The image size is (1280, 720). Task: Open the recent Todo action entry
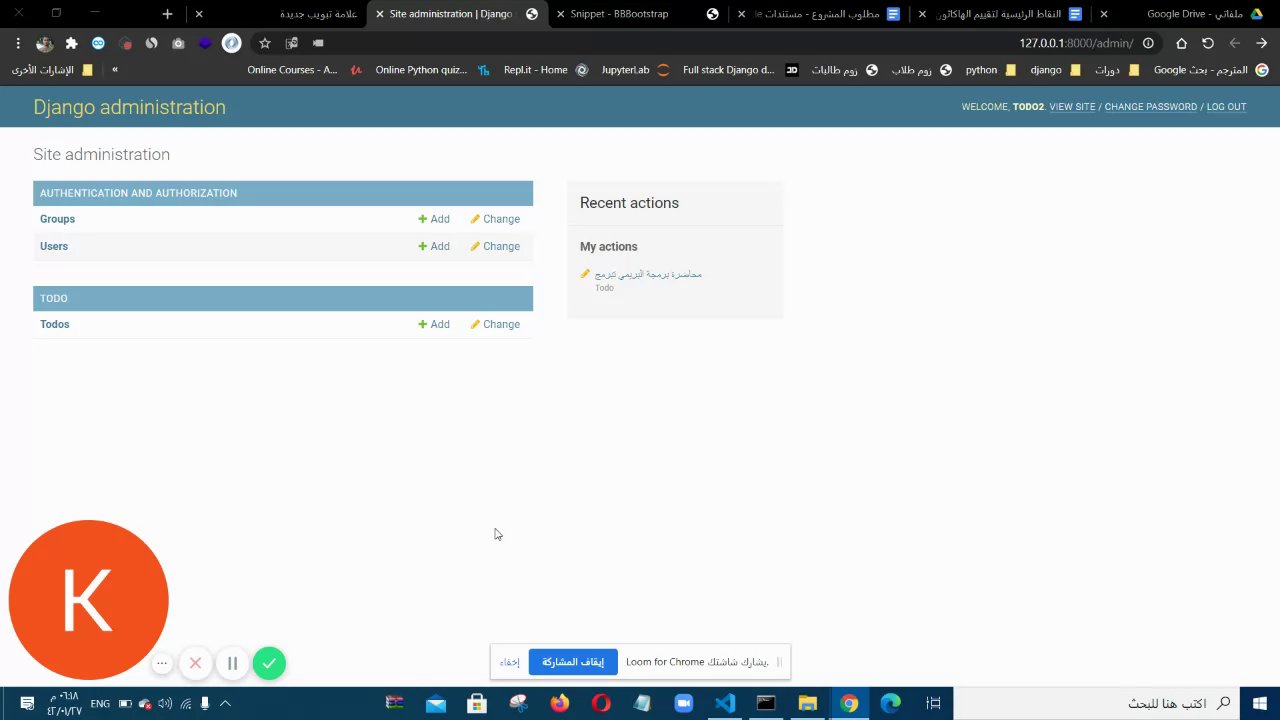click(648, 274)
